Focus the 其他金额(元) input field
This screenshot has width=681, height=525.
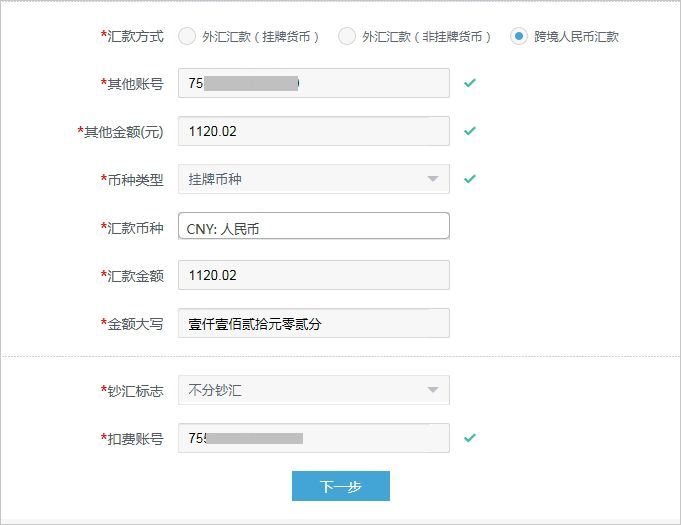313,131
